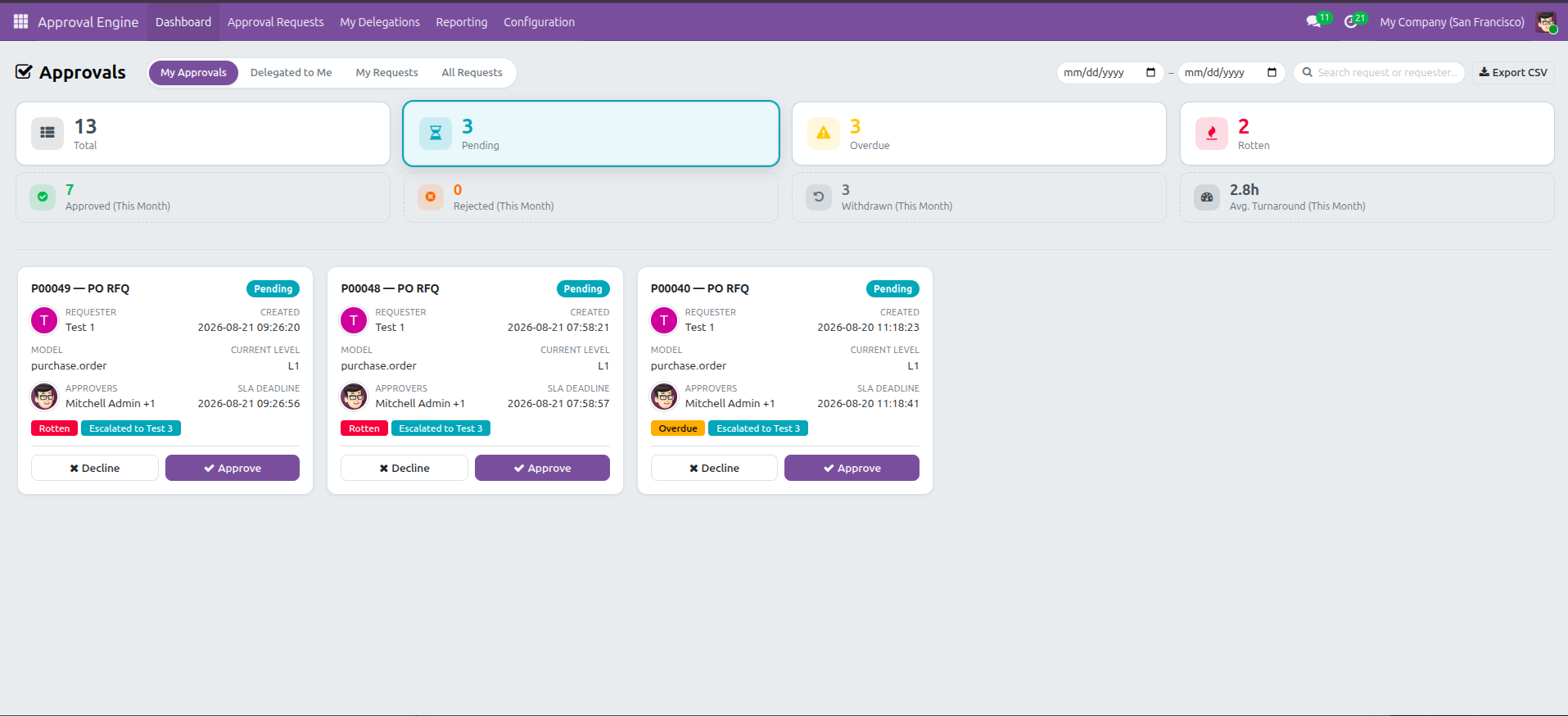1568x716 pixels.
Task: Click the Overdue warning triangle icon
Action: pos(824,133)
